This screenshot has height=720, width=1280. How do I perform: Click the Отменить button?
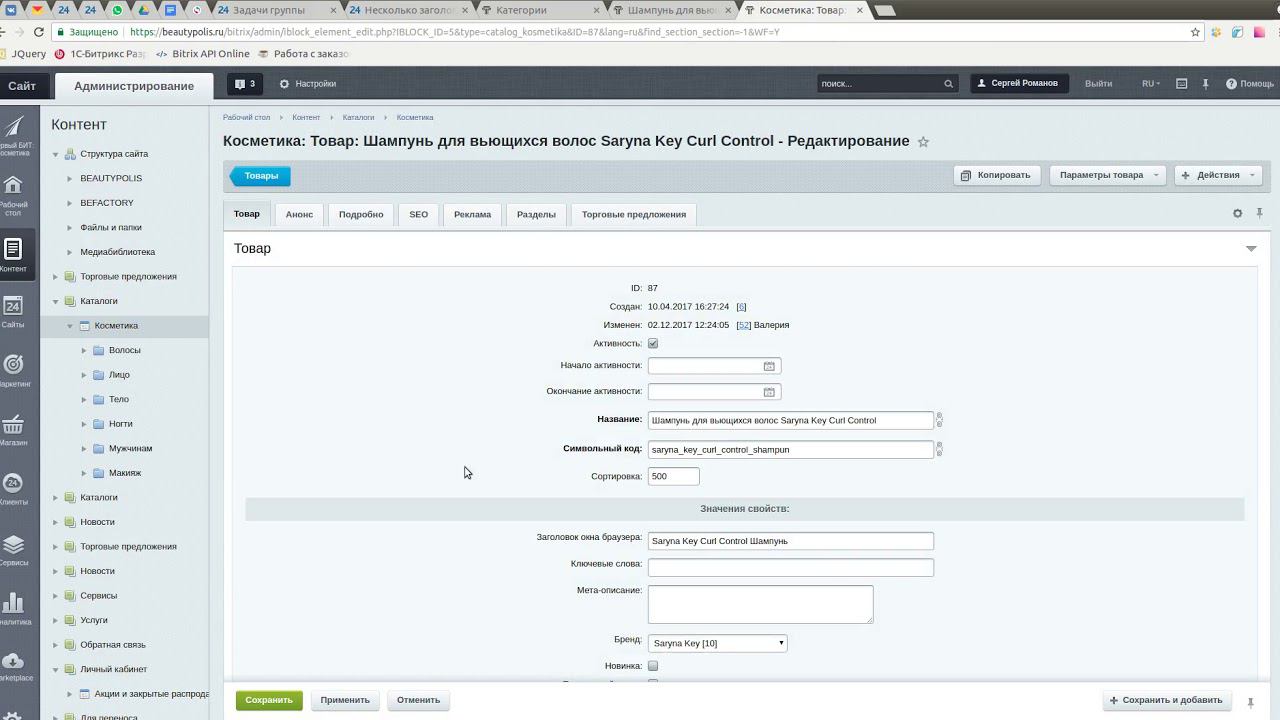(x=418, y=700)
